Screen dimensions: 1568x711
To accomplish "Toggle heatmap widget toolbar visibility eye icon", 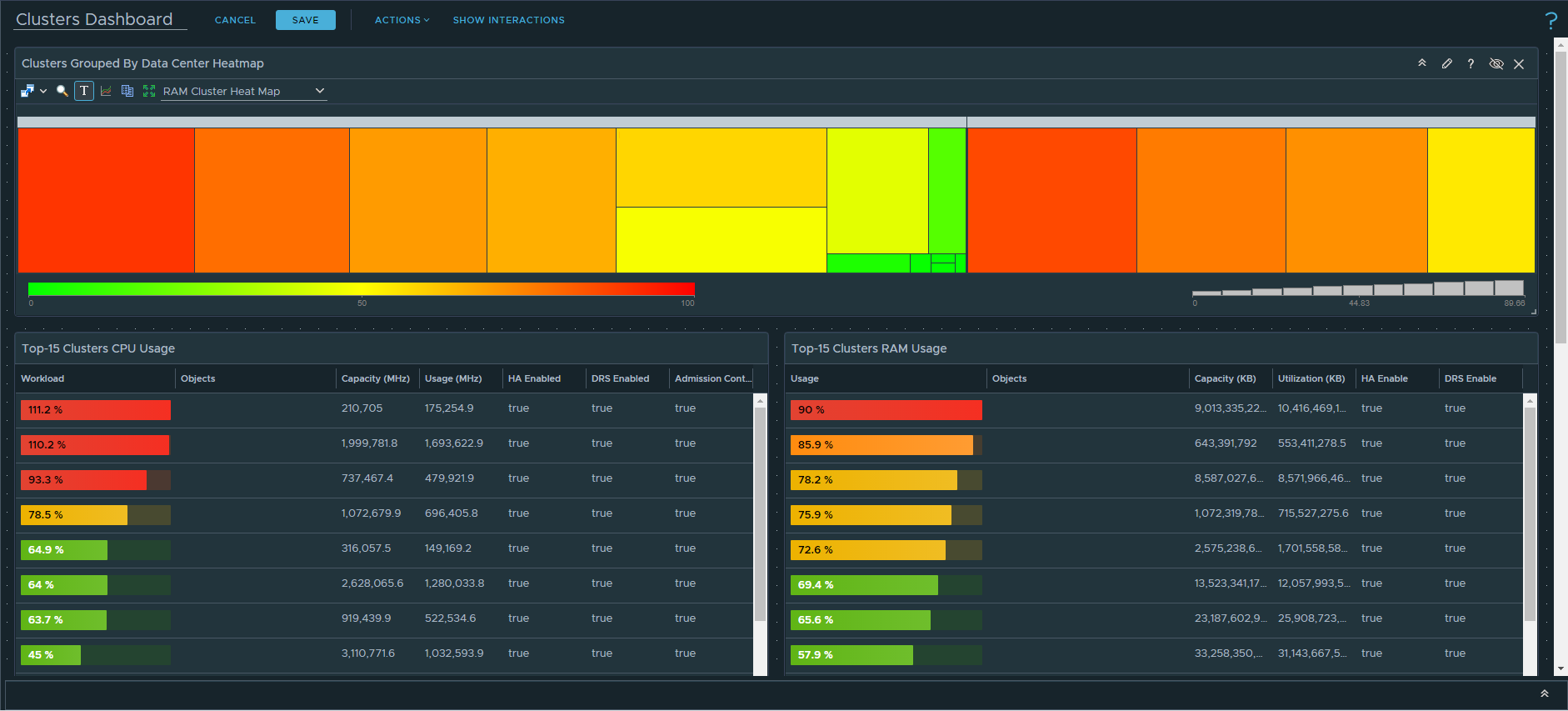I will click(x=1496, y=63).
